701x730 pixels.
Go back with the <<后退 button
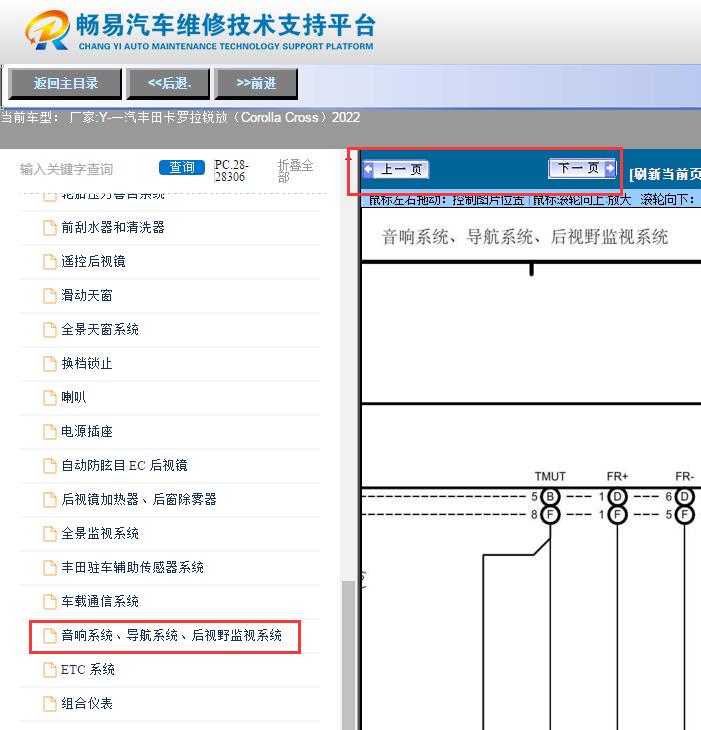169,84
